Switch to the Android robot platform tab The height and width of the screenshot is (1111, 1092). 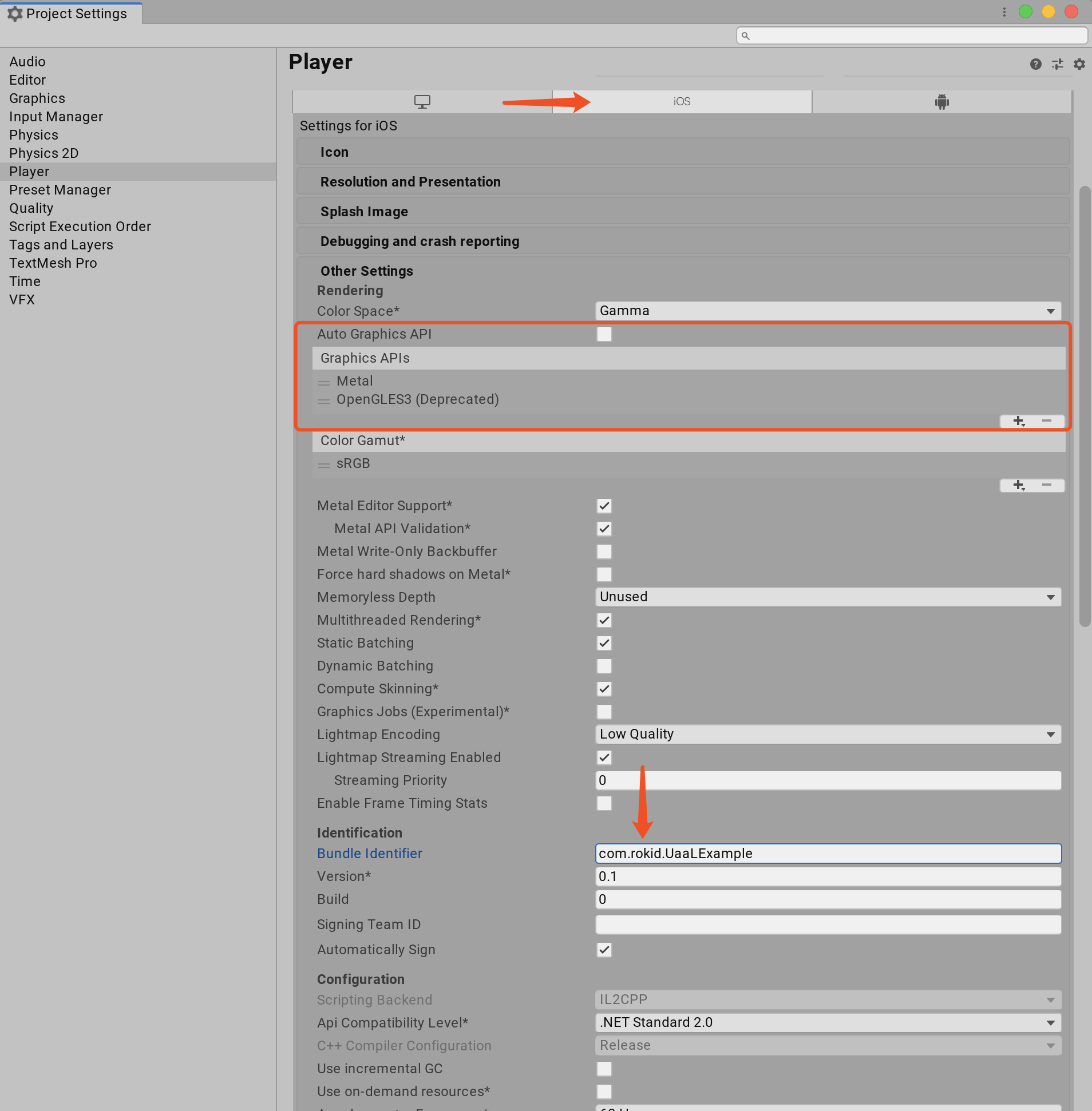coord(941,101)
